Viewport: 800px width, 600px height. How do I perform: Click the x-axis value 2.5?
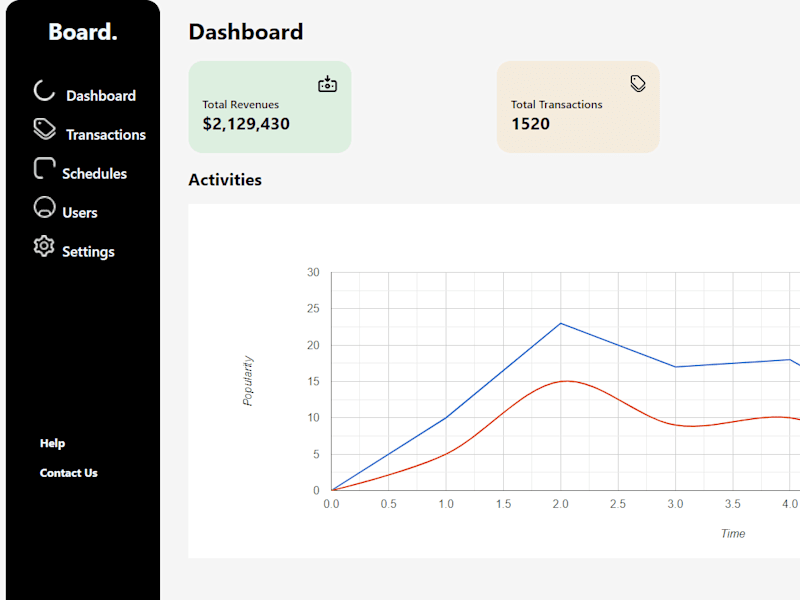(x=618, y=504)
